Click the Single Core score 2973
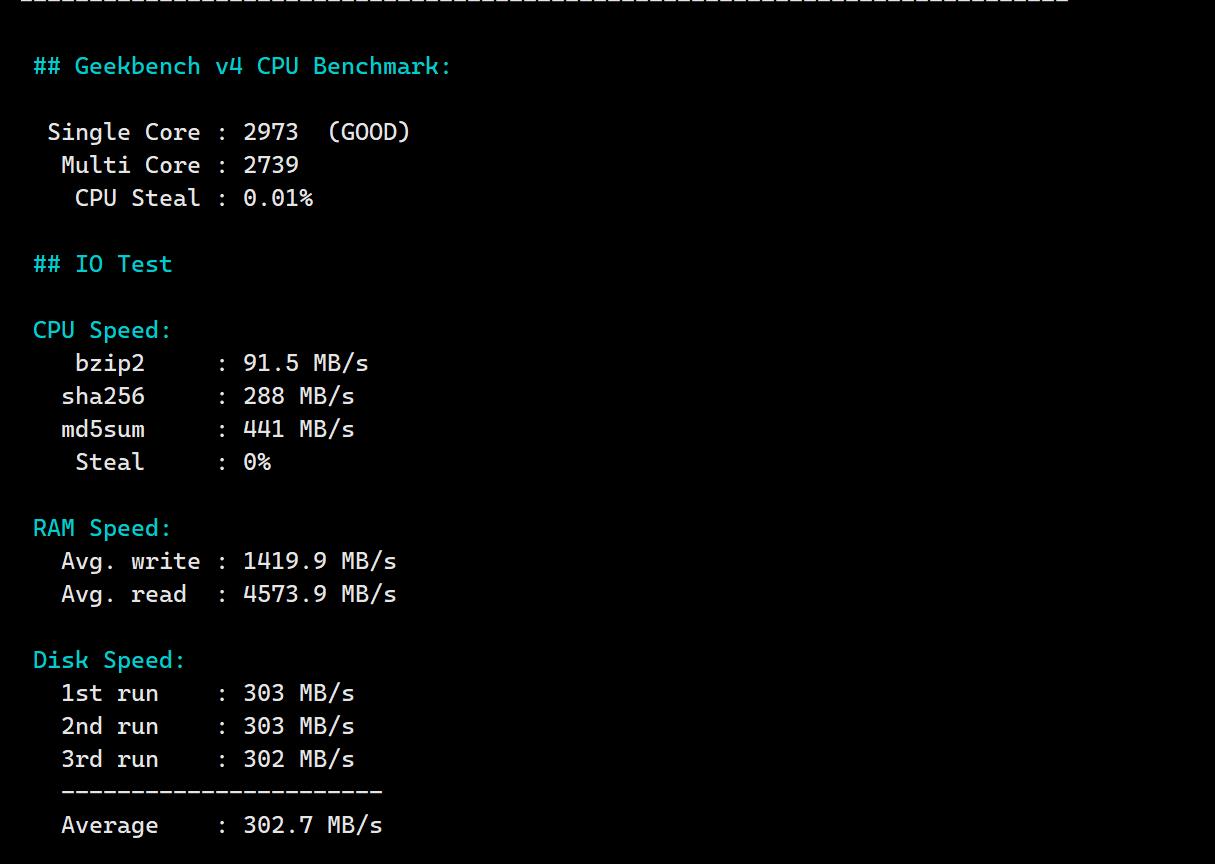The height and width of the screenshot is (864, 1215). [x=270, y=132]
